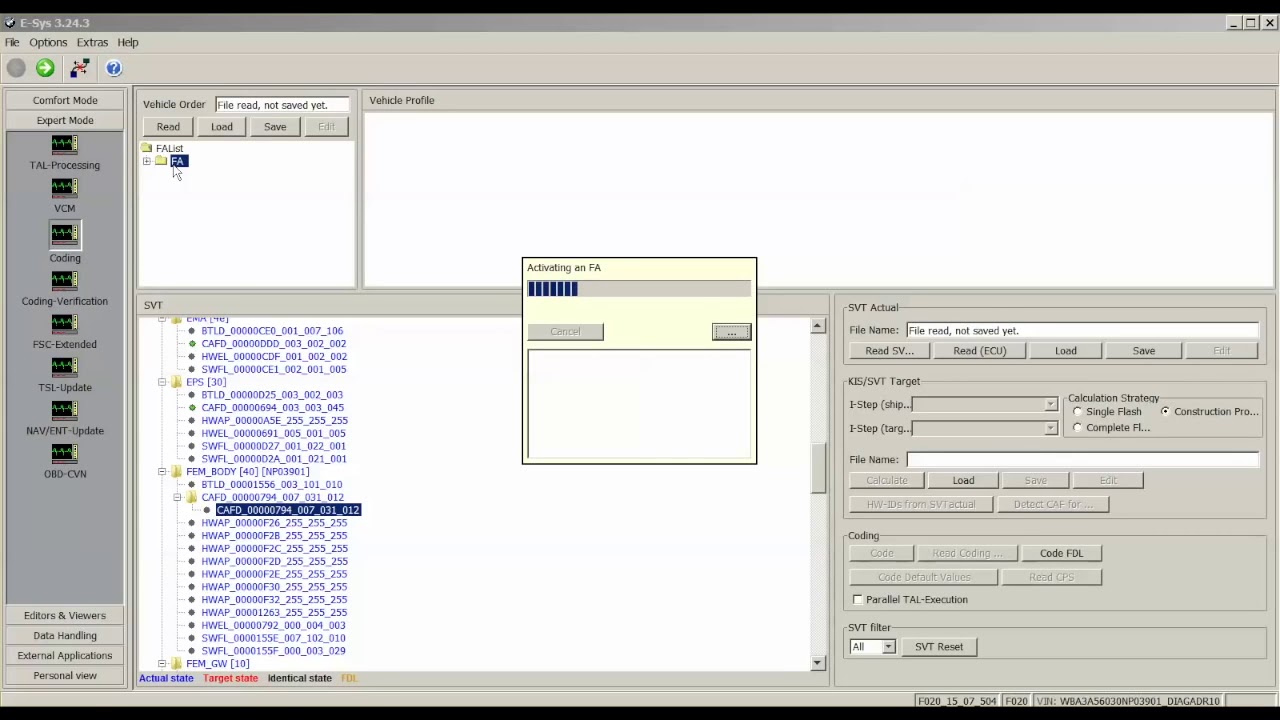Click the Vehicle Order Load button
Image resolution: width=1280 pixels, height=720 pixels.
(221, 127)
